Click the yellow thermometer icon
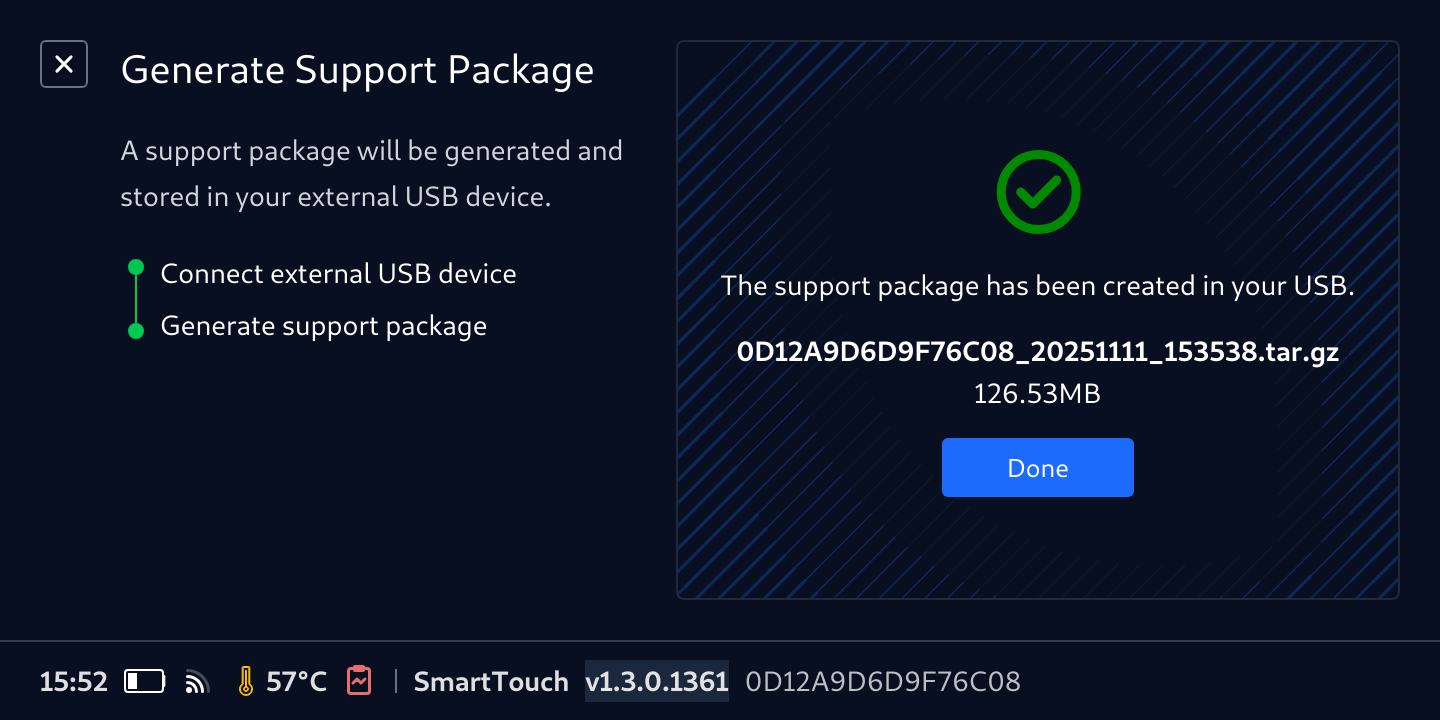This screenshot has height=720, width=1440. 245,681
